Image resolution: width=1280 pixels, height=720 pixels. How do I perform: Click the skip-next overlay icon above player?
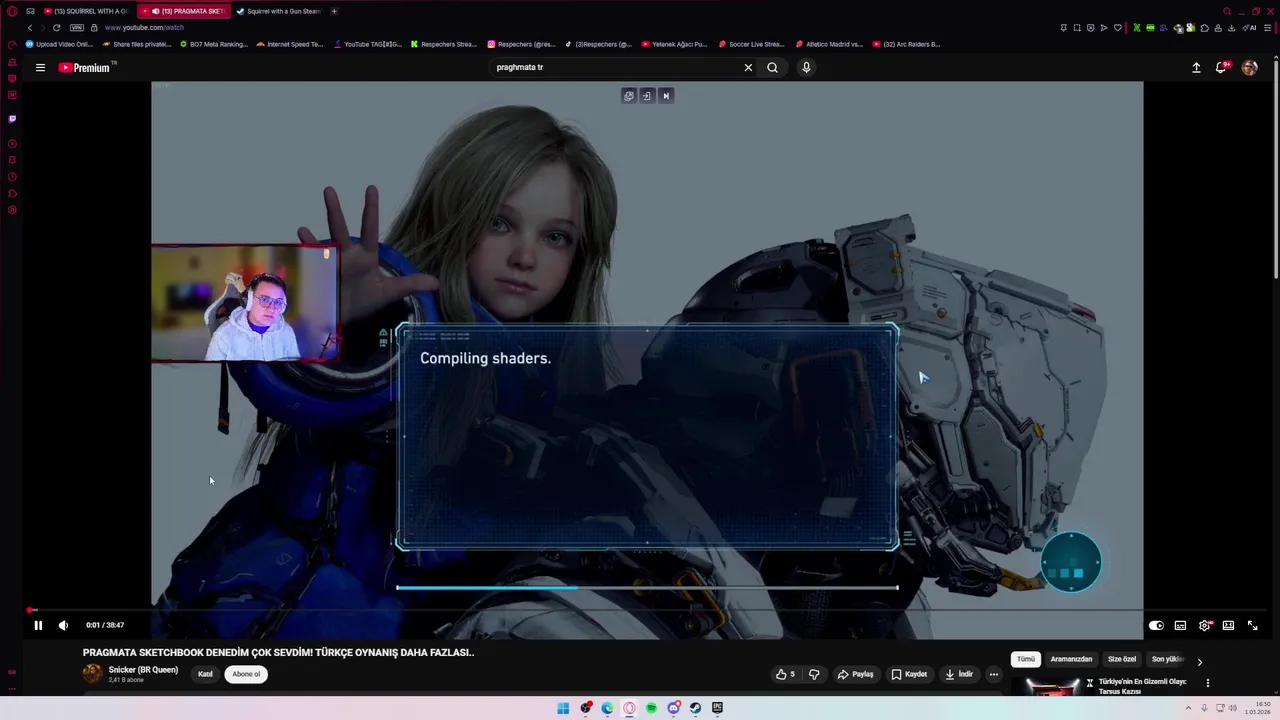pos(666,96)
